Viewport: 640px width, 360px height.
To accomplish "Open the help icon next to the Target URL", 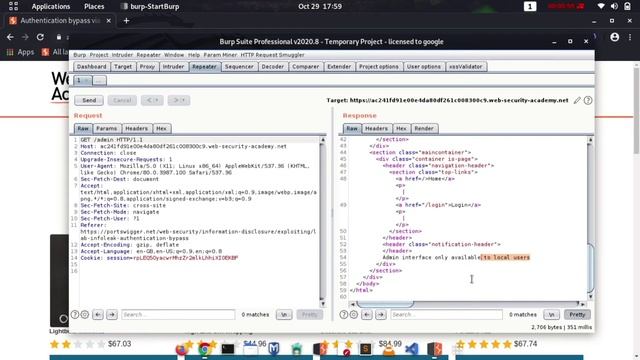I will (588, 100).
